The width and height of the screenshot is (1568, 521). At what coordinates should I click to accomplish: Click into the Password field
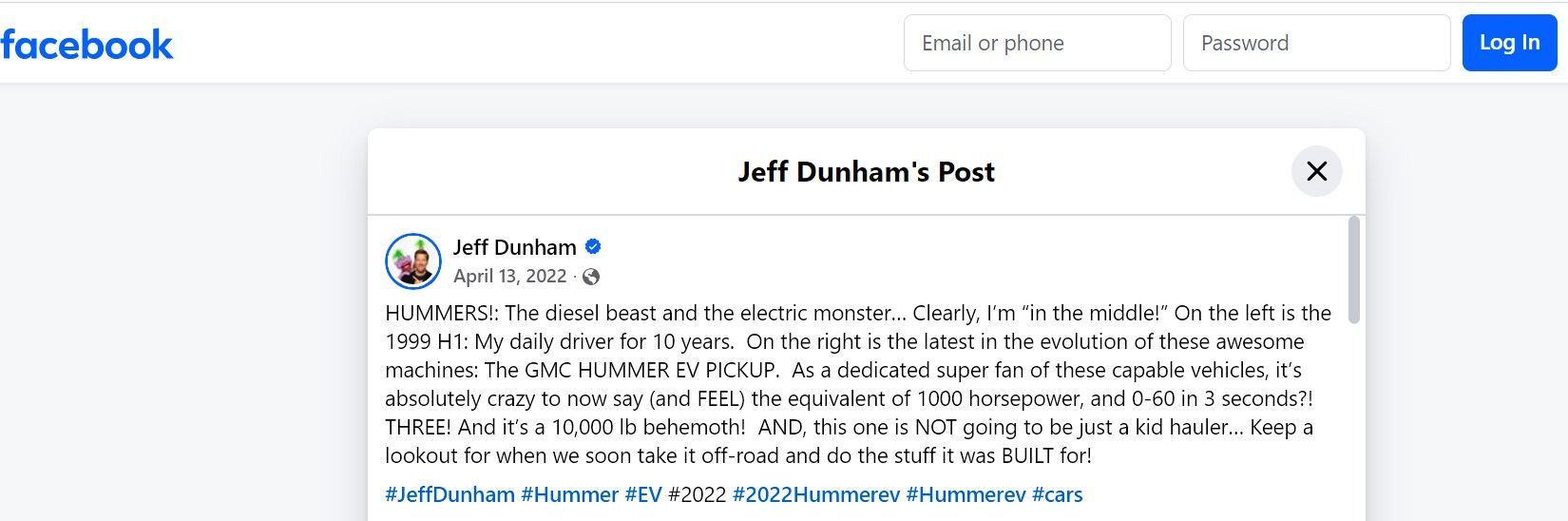[x=1316, y=43]
